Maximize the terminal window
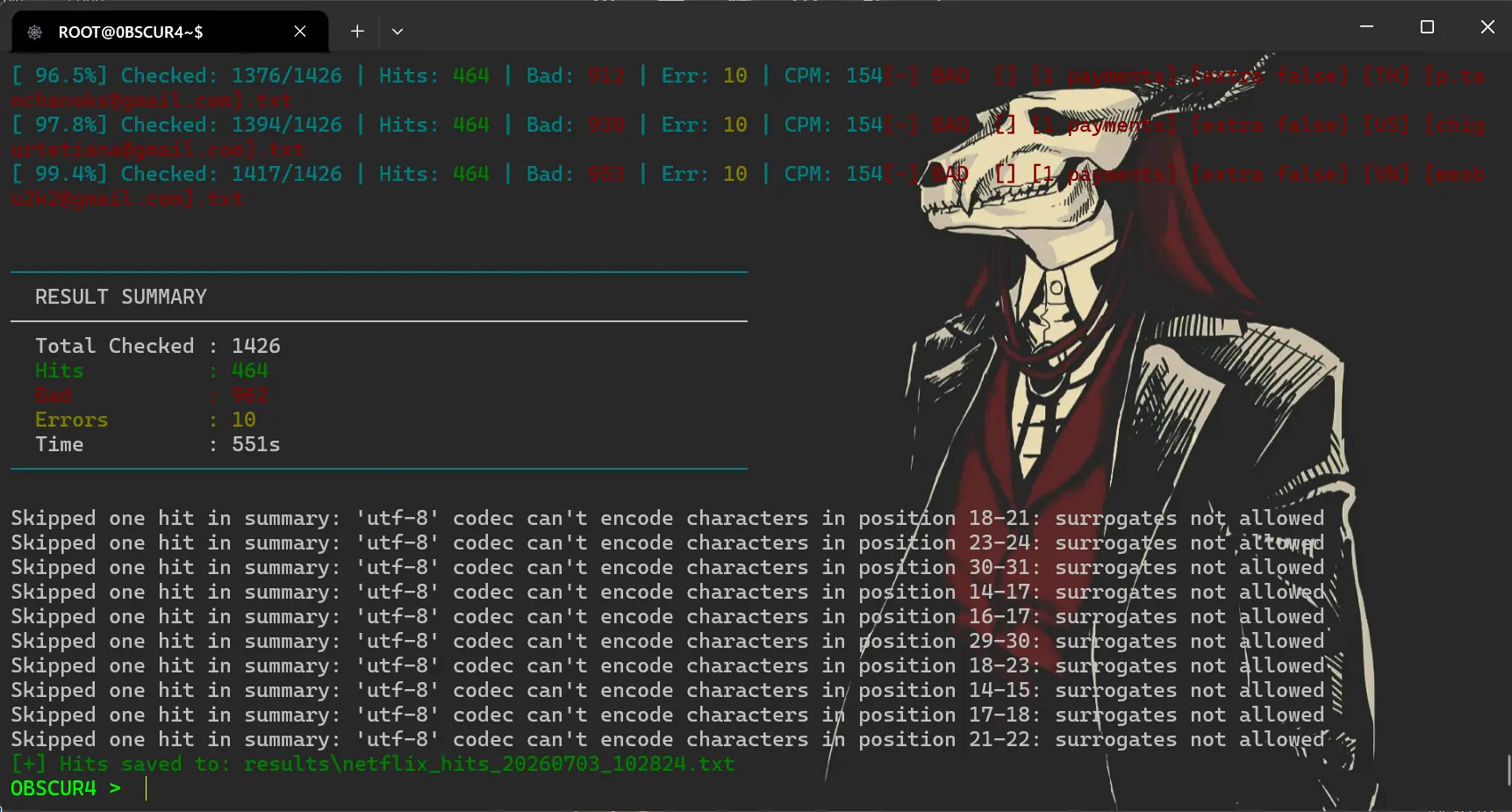This screenshot has width=1512, height=812. (x=1427, y=27)
